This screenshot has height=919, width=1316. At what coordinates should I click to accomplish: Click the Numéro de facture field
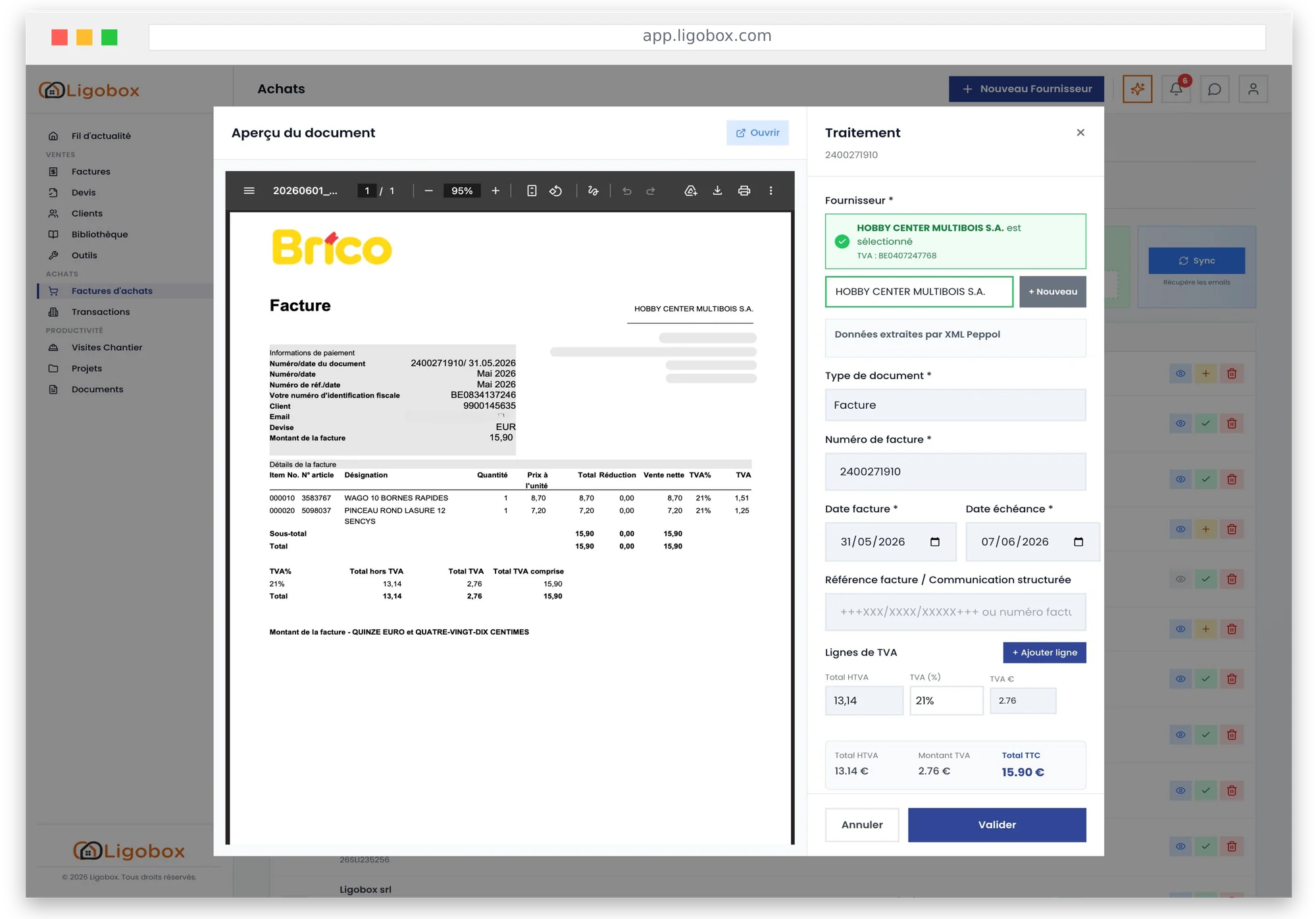click(955, 471)
